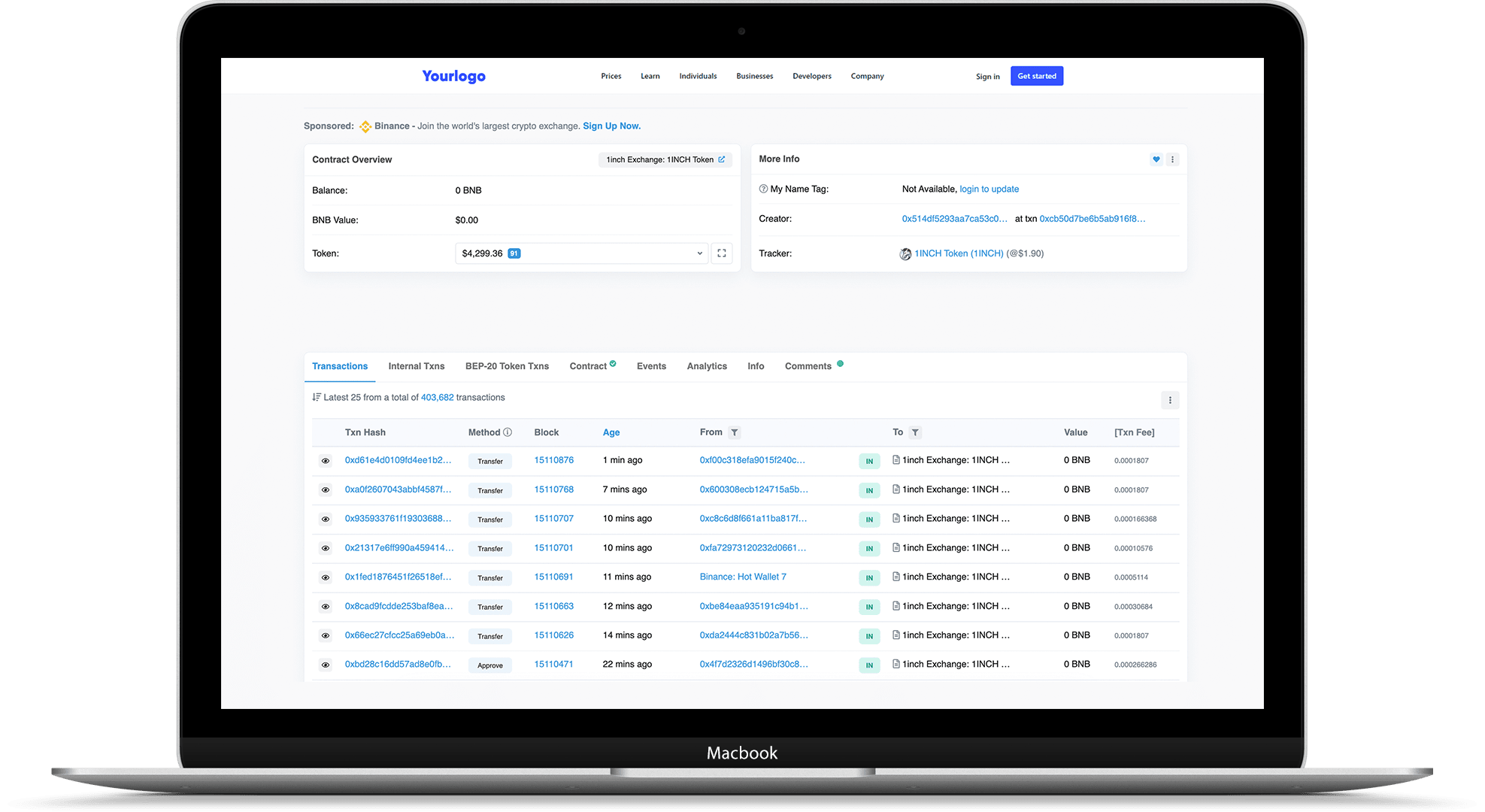Click the 403,682 total transactions link
Screen dimensions: 1485x812
(x=438, y=397)
